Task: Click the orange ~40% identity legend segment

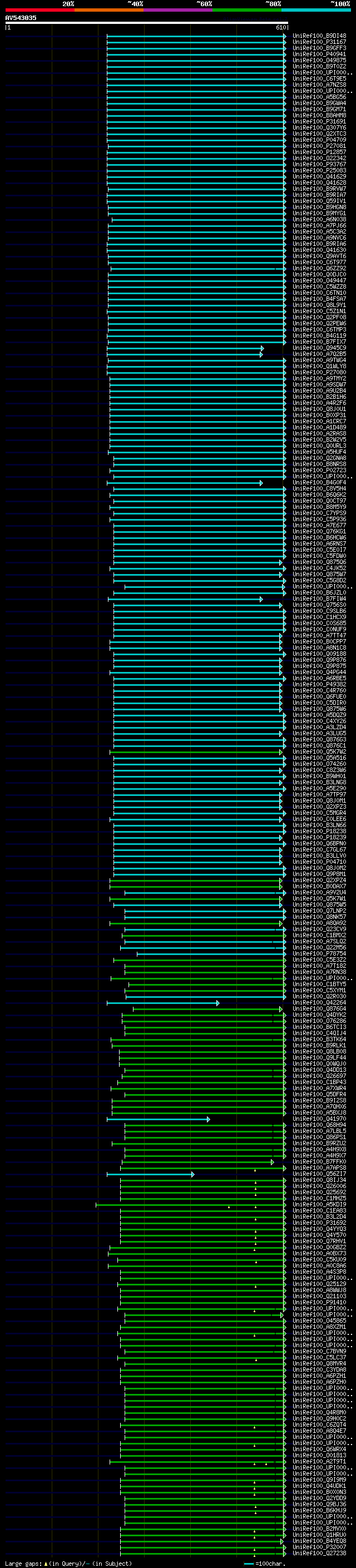Action: click(109, 10)
